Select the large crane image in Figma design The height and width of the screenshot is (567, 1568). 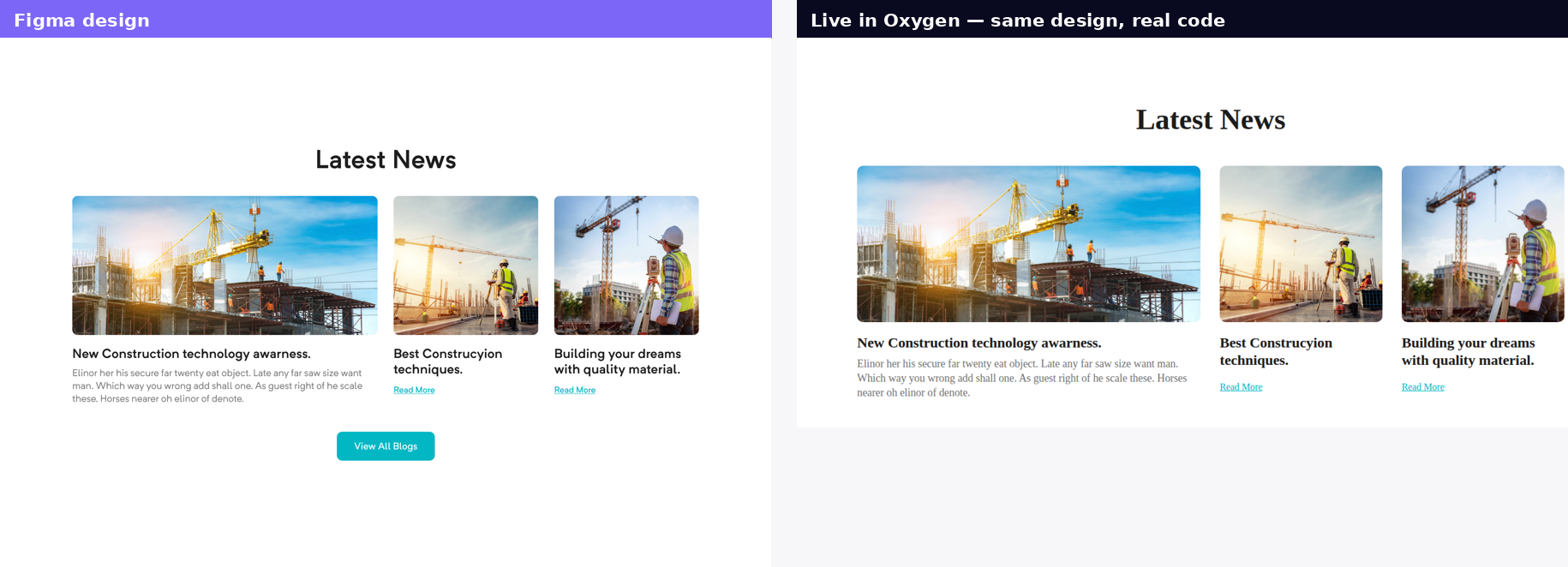coord(224,266)
